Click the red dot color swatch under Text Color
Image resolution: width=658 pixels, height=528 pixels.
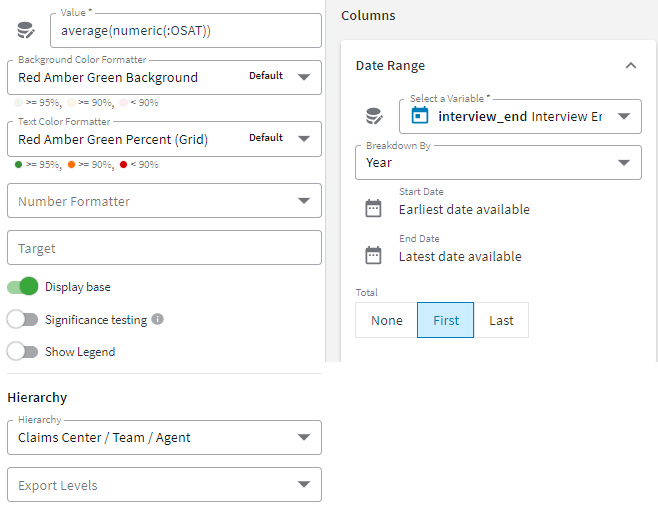coord(123,165)
